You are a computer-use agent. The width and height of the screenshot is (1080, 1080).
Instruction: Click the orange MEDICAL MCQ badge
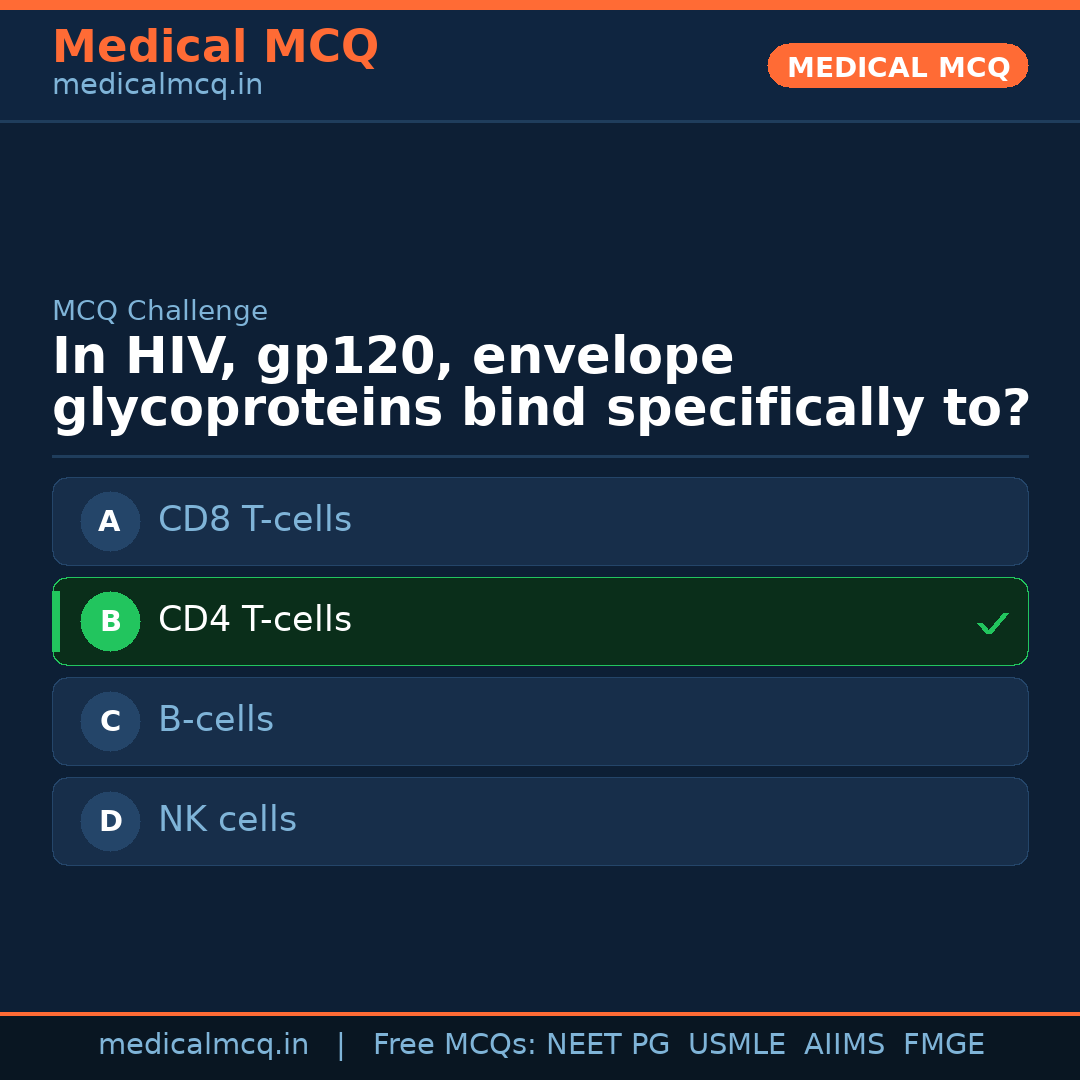point(898,66)
